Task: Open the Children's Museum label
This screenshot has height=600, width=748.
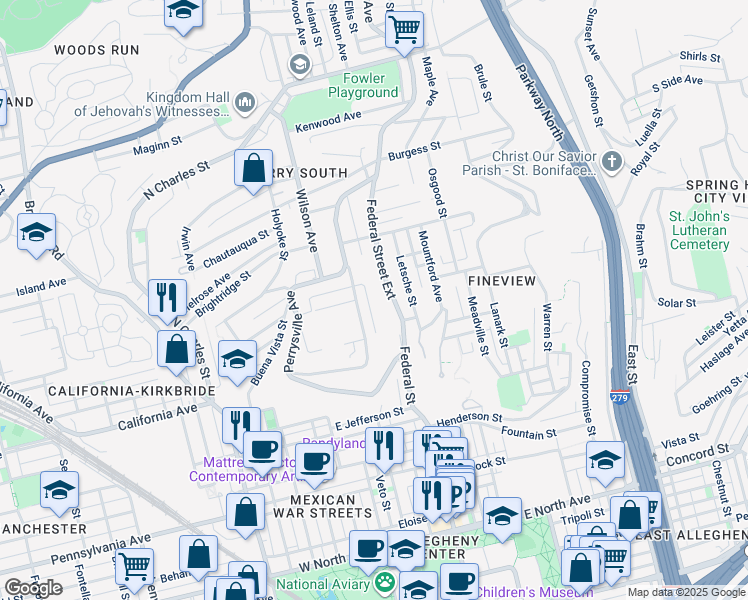Action: tap(535, 592)
